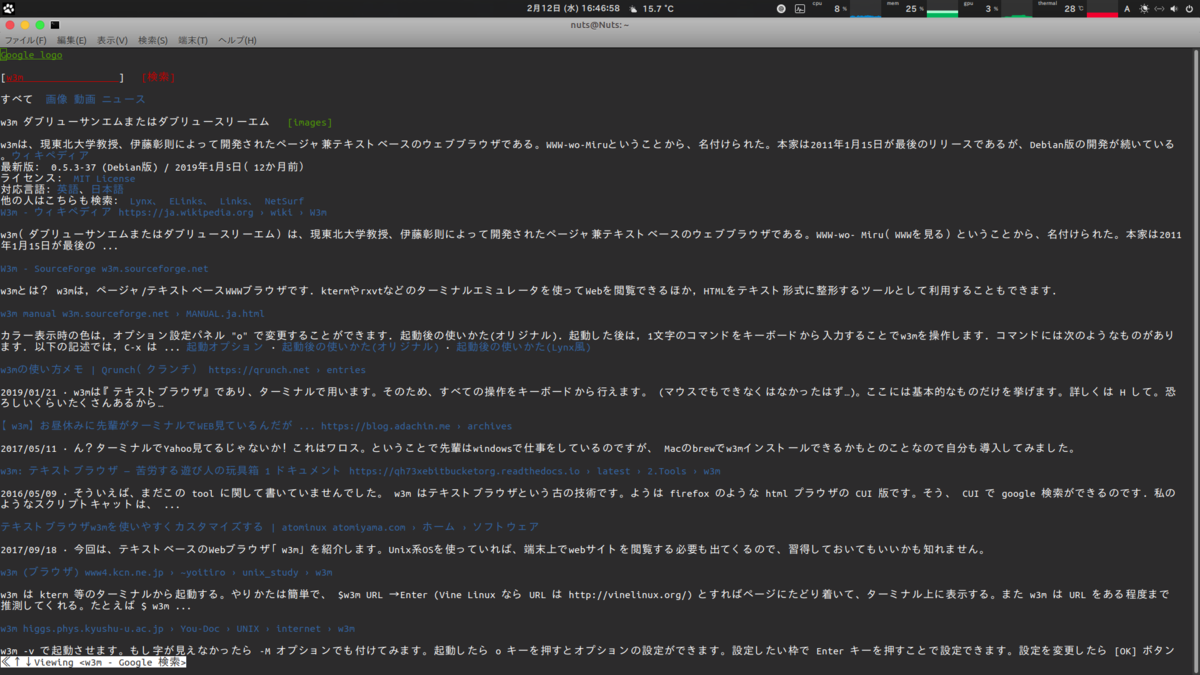Open the 編集(E) menu
Screen dimensions: 1200x675
pos(72,40)
